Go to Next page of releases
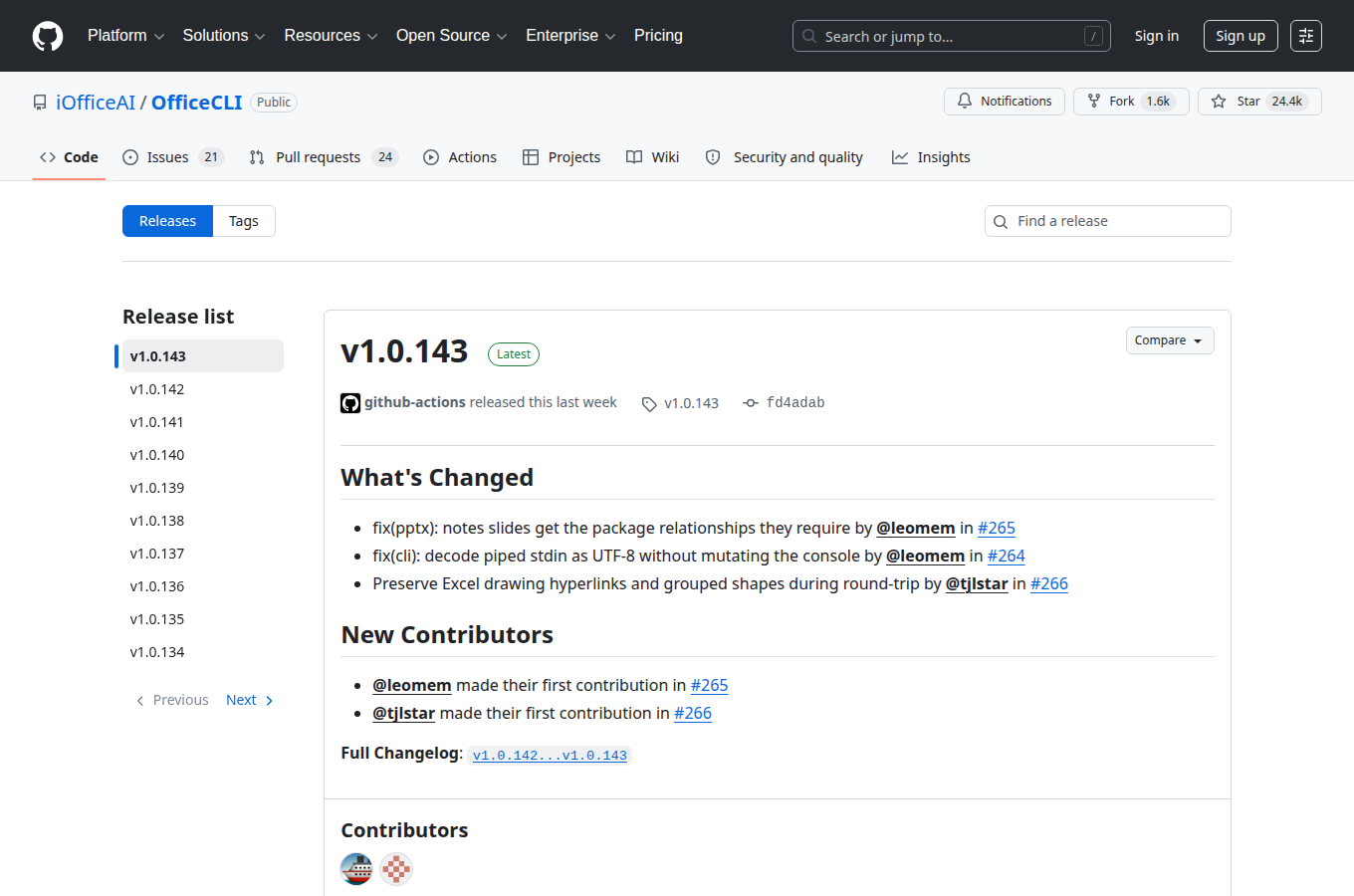The image size is (1354, 896). tap(250, 700)
